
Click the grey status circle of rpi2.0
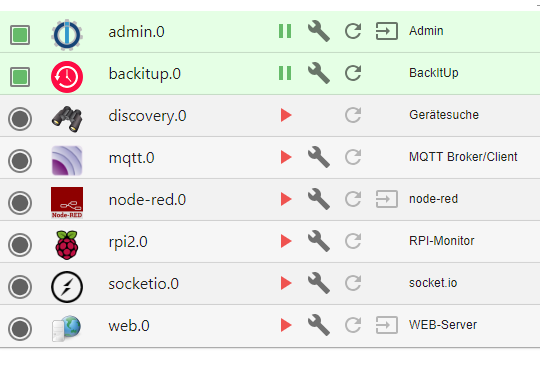click(20, 245)
